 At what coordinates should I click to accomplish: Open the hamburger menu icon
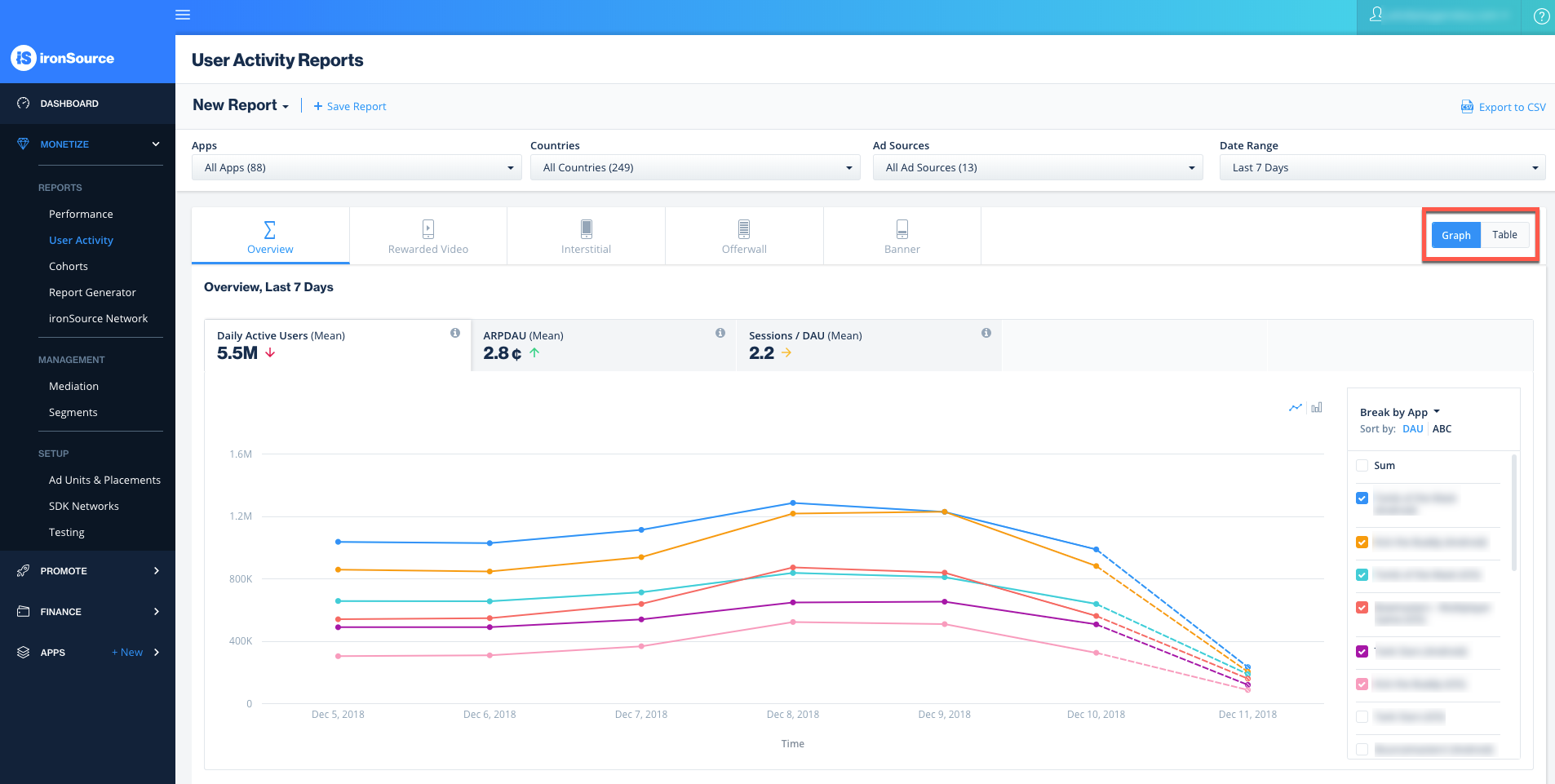[183, 15]
